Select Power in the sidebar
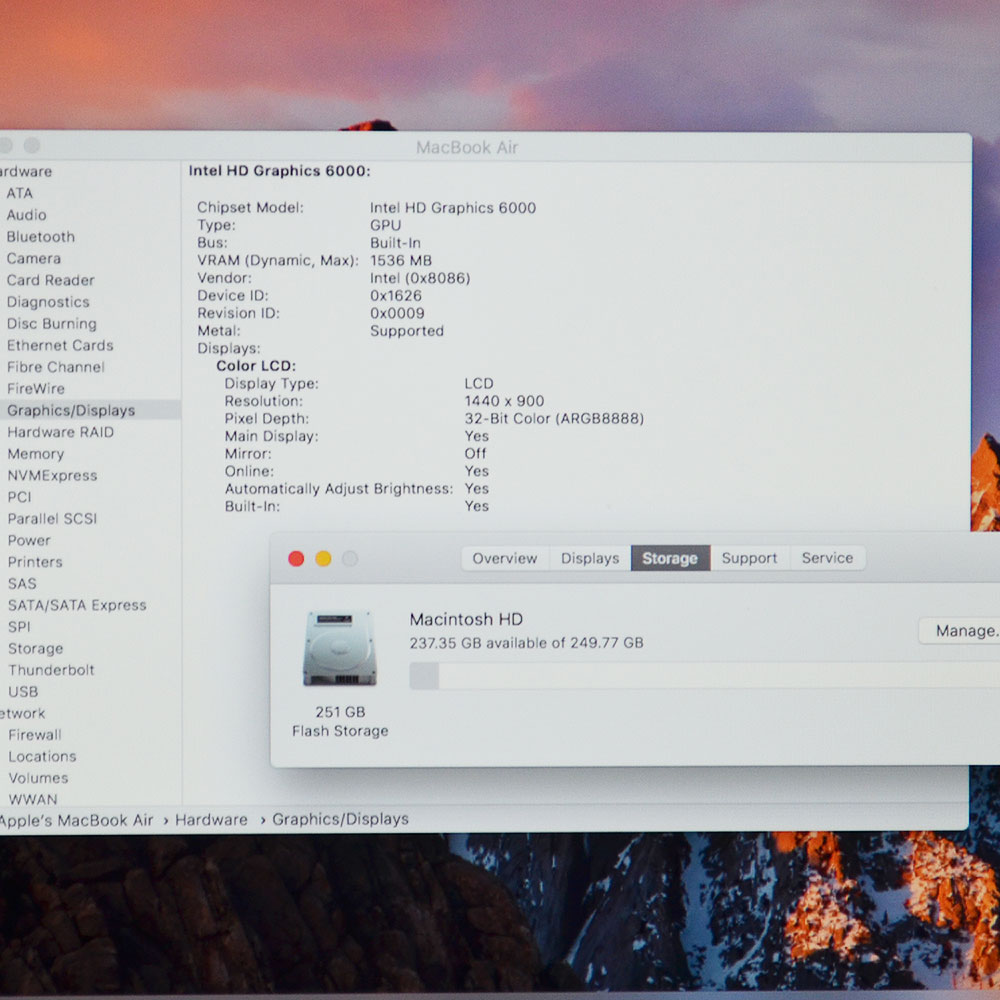The width and height of the screenshot is (1000, 1000). point(29,540)
